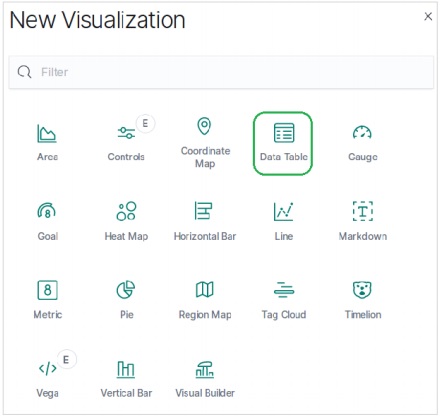
Task: Open the Timelion visualization icon
Action: coord(362,290)
